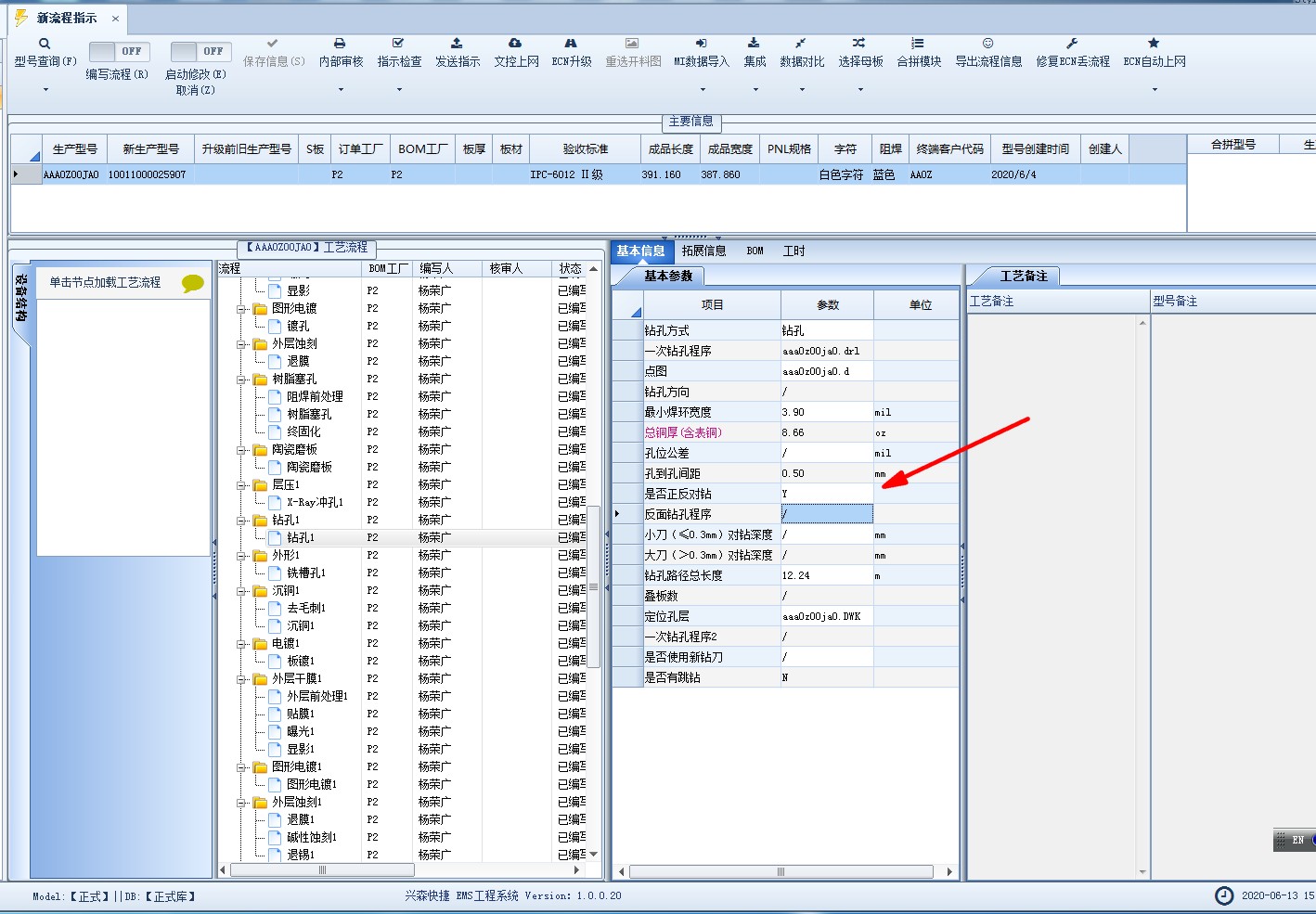This screenshot has height=914, width=1316.
Task: Click the 取消(Z) button
Action: [195, 90]
